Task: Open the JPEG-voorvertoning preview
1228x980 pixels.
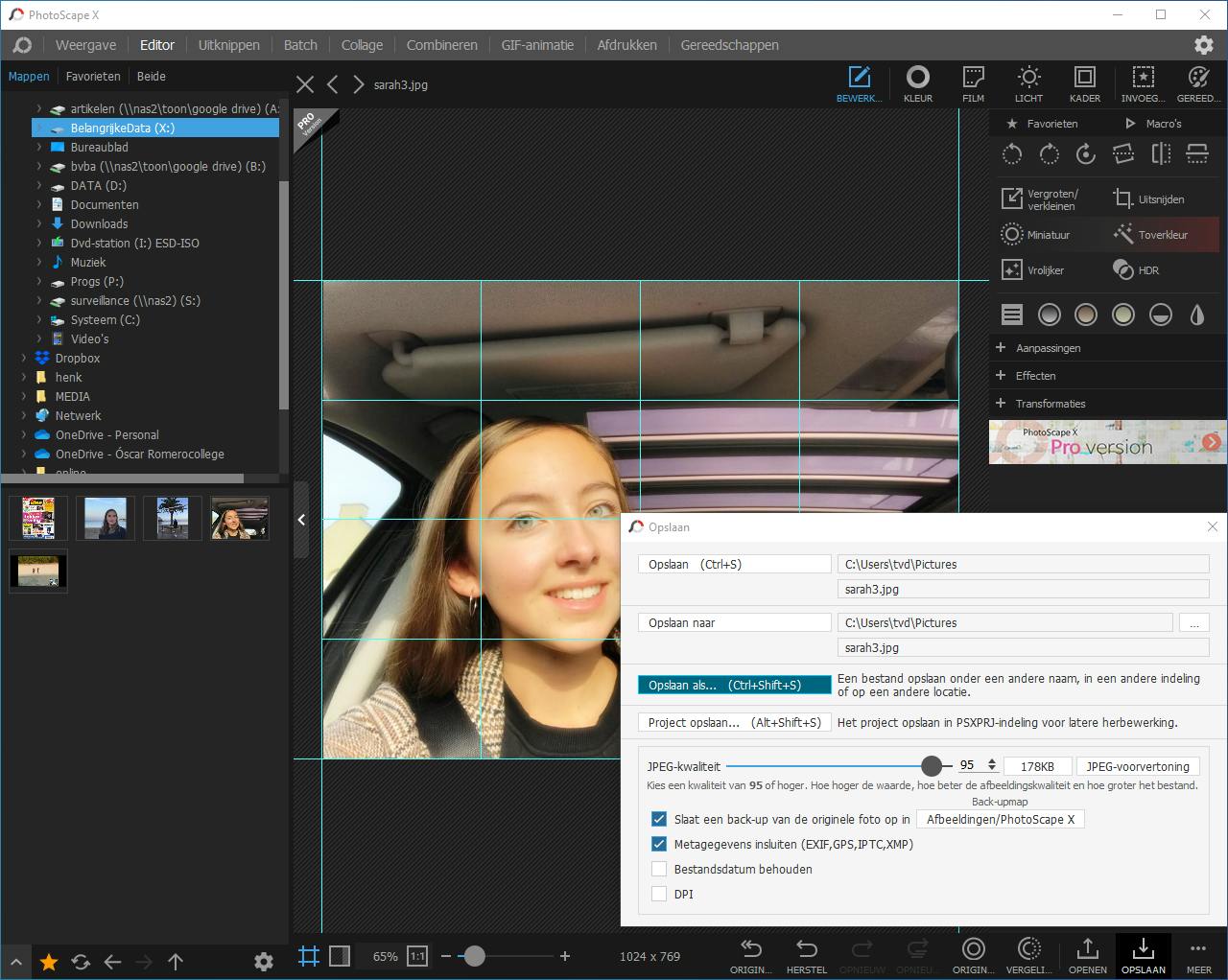Action: pos(1138,765)
